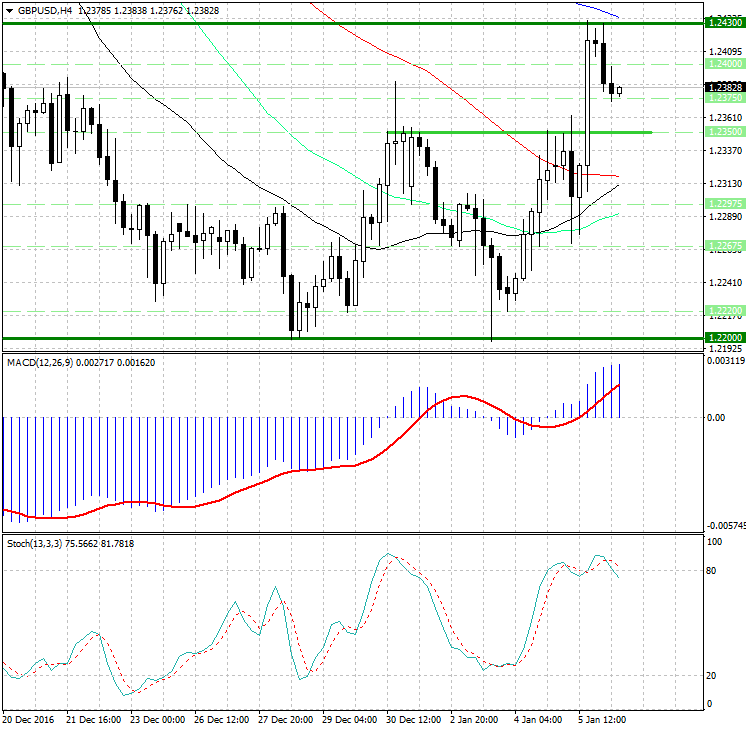Click the Stochastic 80 level label

tap(711, 571)
